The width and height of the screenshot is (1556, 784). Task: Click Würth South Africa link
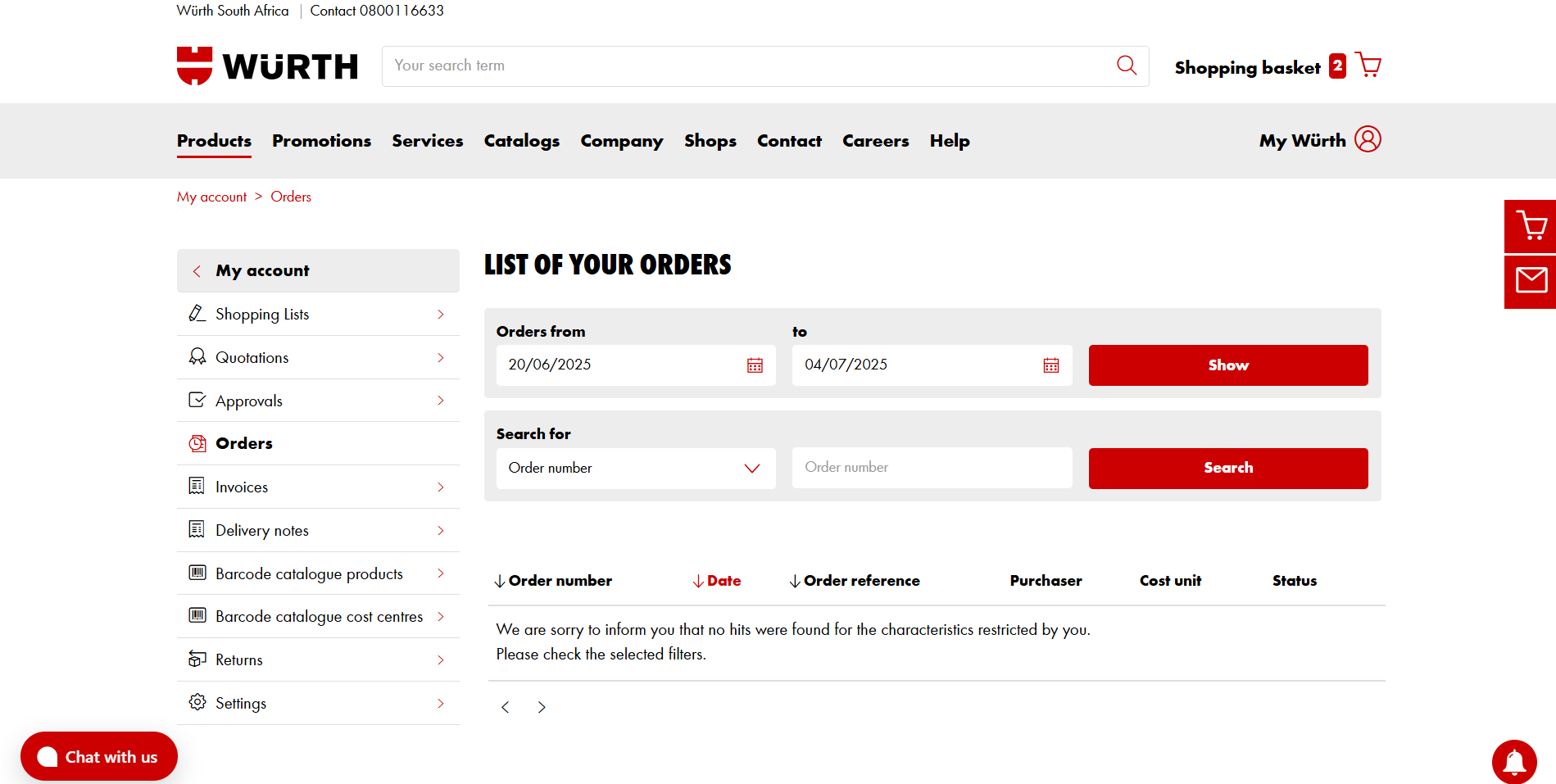233,11
